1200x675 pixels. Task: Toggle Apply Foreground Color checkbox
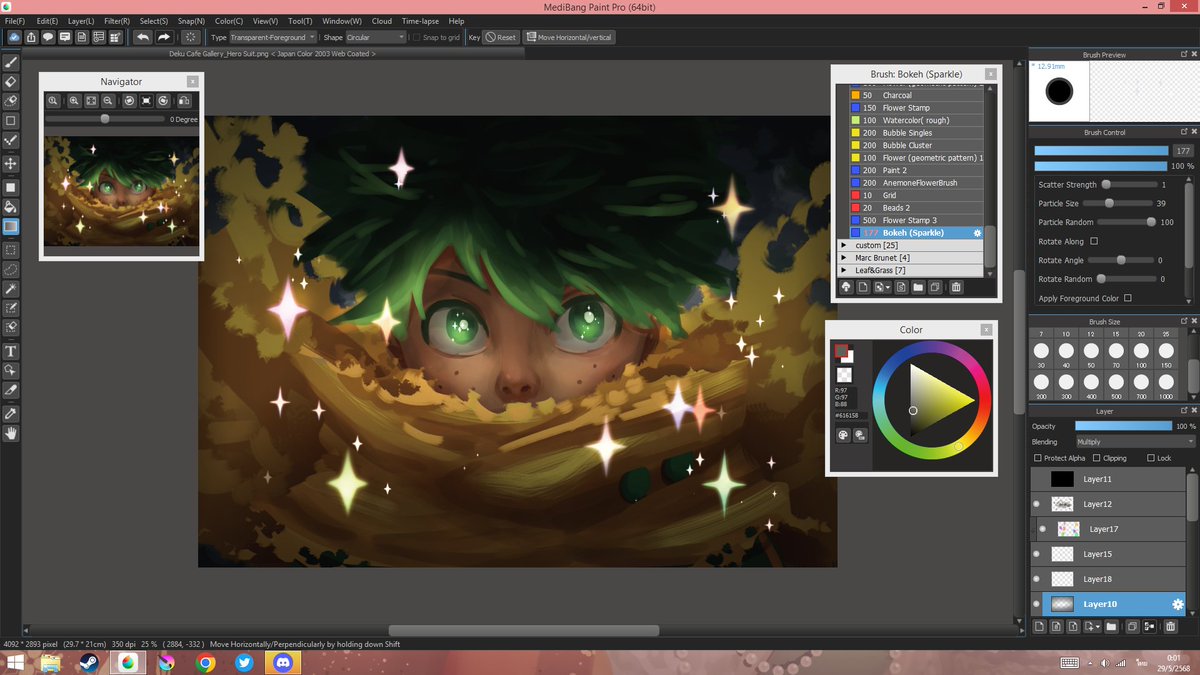pyautogui.click(x=1127, y=298)
